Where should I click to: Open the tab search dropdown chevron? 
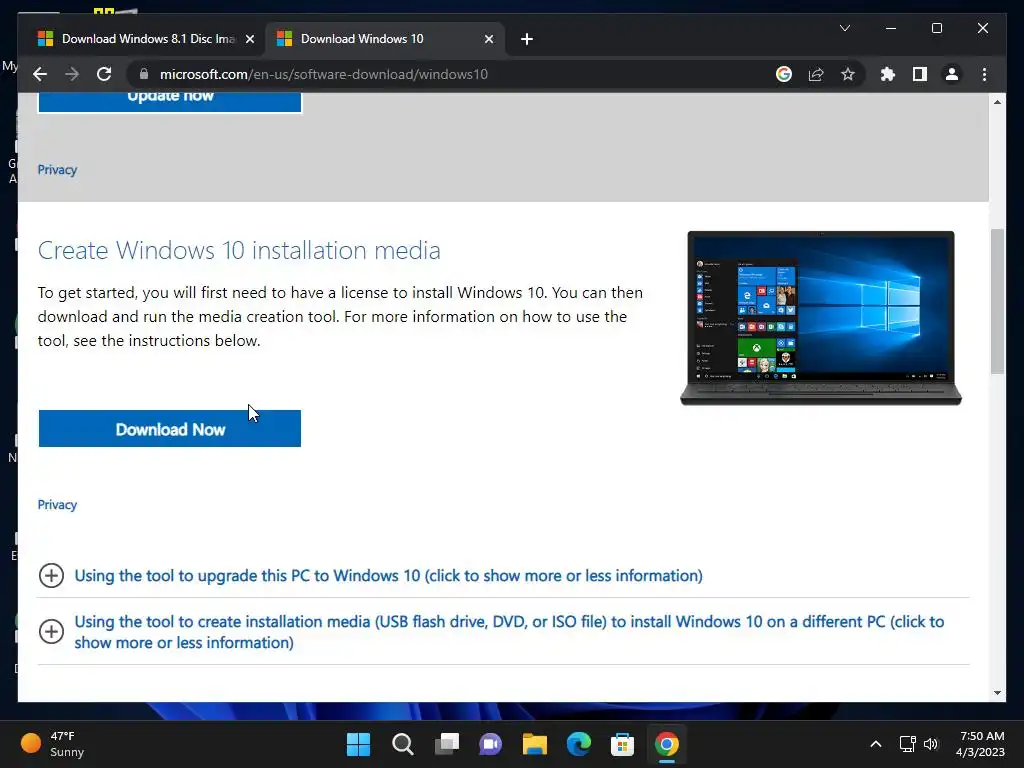(844, 28)
